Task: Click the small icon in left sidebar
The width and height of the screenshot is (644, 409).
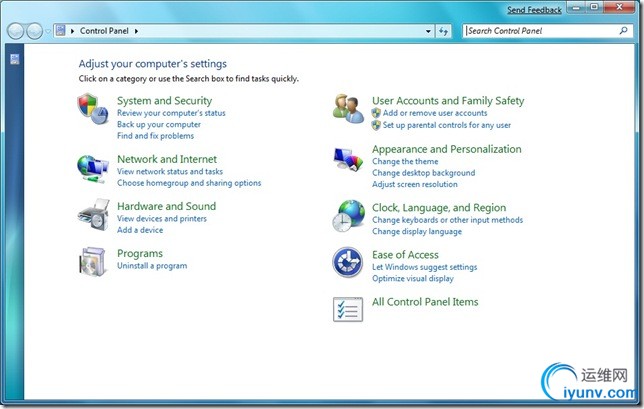Action: tap(15, 59)
